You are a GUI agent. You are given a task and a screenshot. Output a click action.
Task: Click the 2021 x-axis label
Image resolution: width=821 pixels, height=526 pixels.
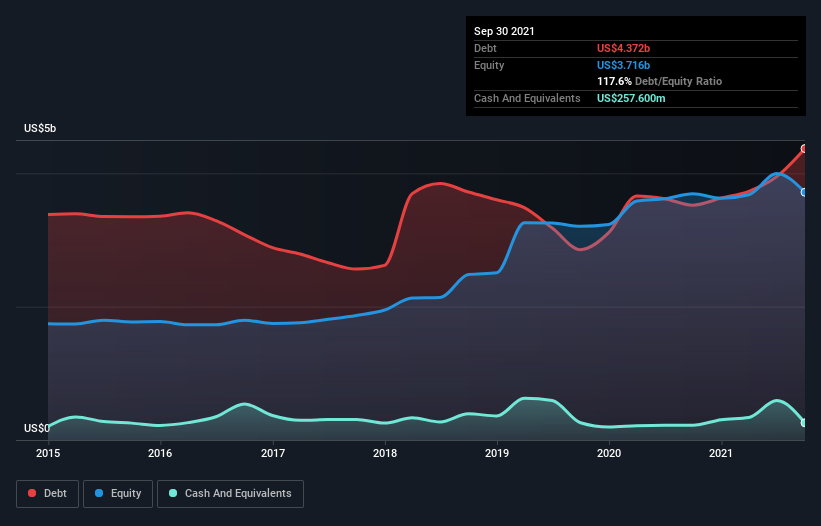[x=721, y=453]
